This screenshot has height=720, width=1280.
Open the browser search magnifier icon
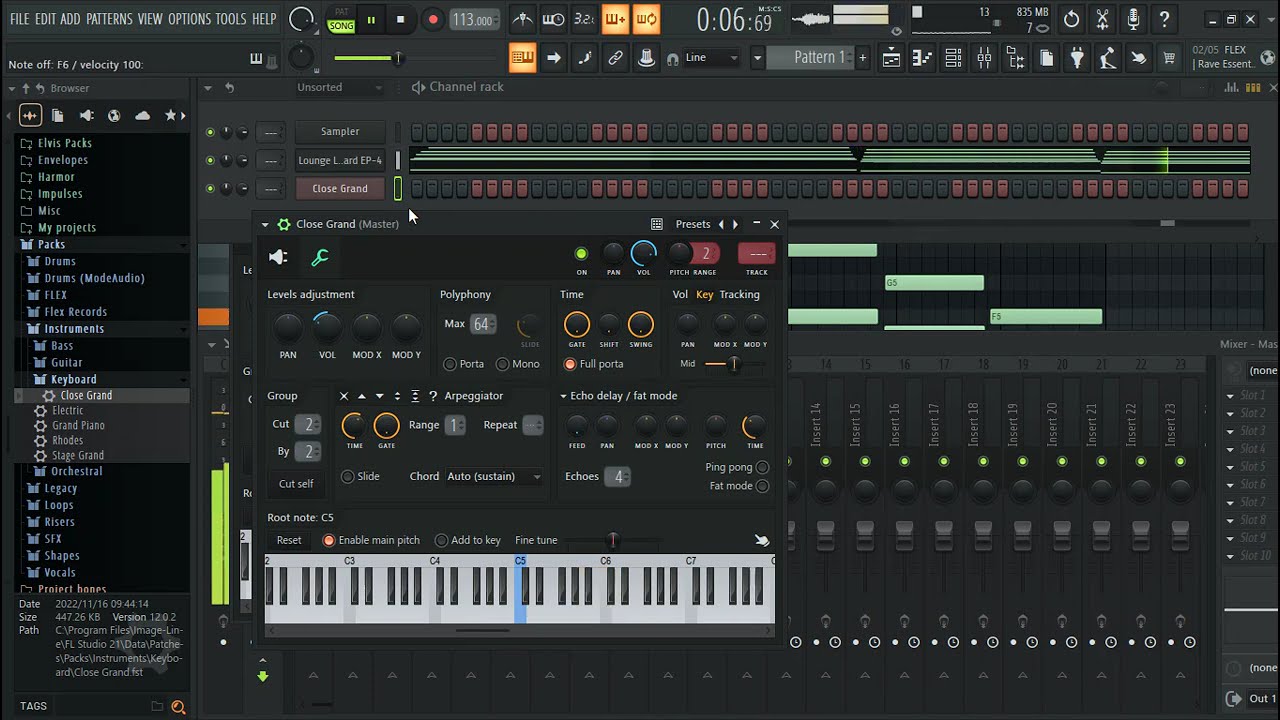click(x=178, y=707)
